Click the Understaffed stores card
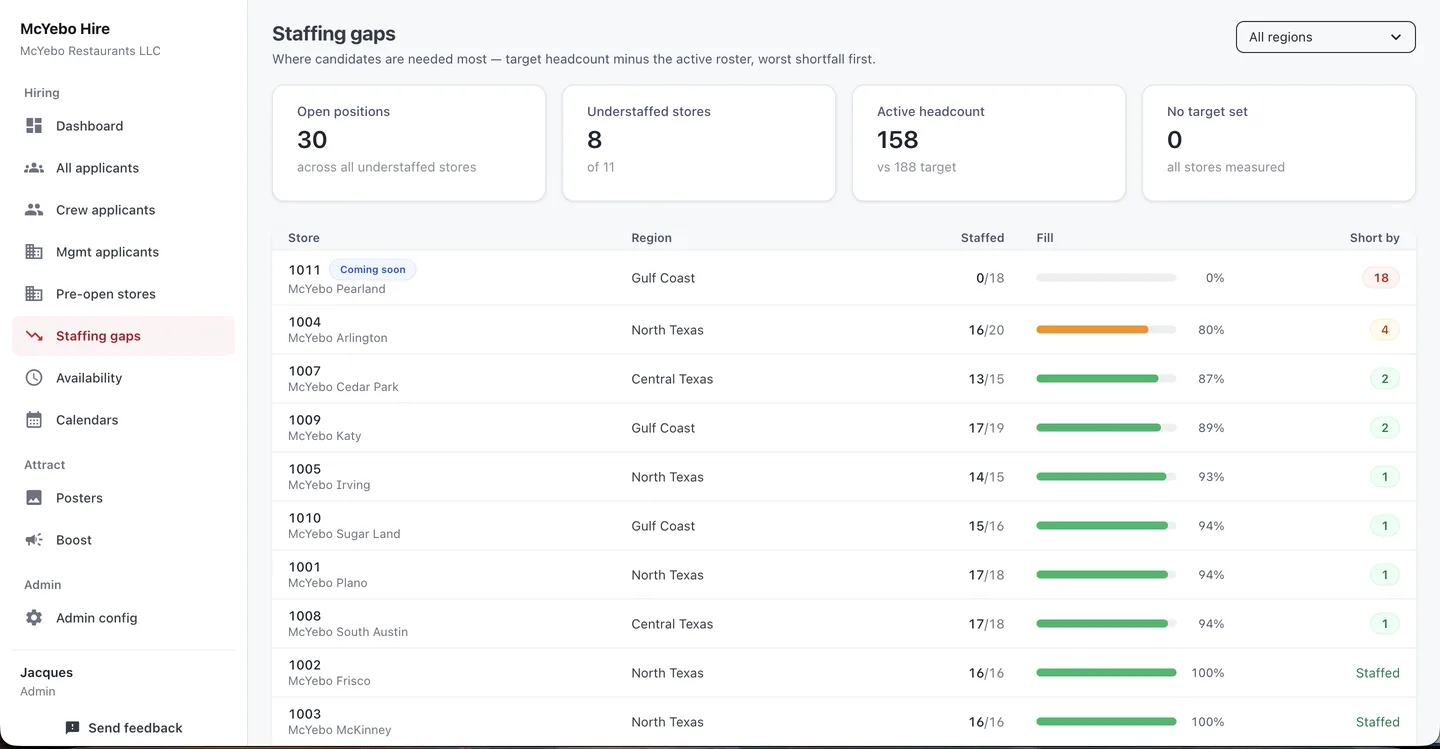 click(699, 143)
